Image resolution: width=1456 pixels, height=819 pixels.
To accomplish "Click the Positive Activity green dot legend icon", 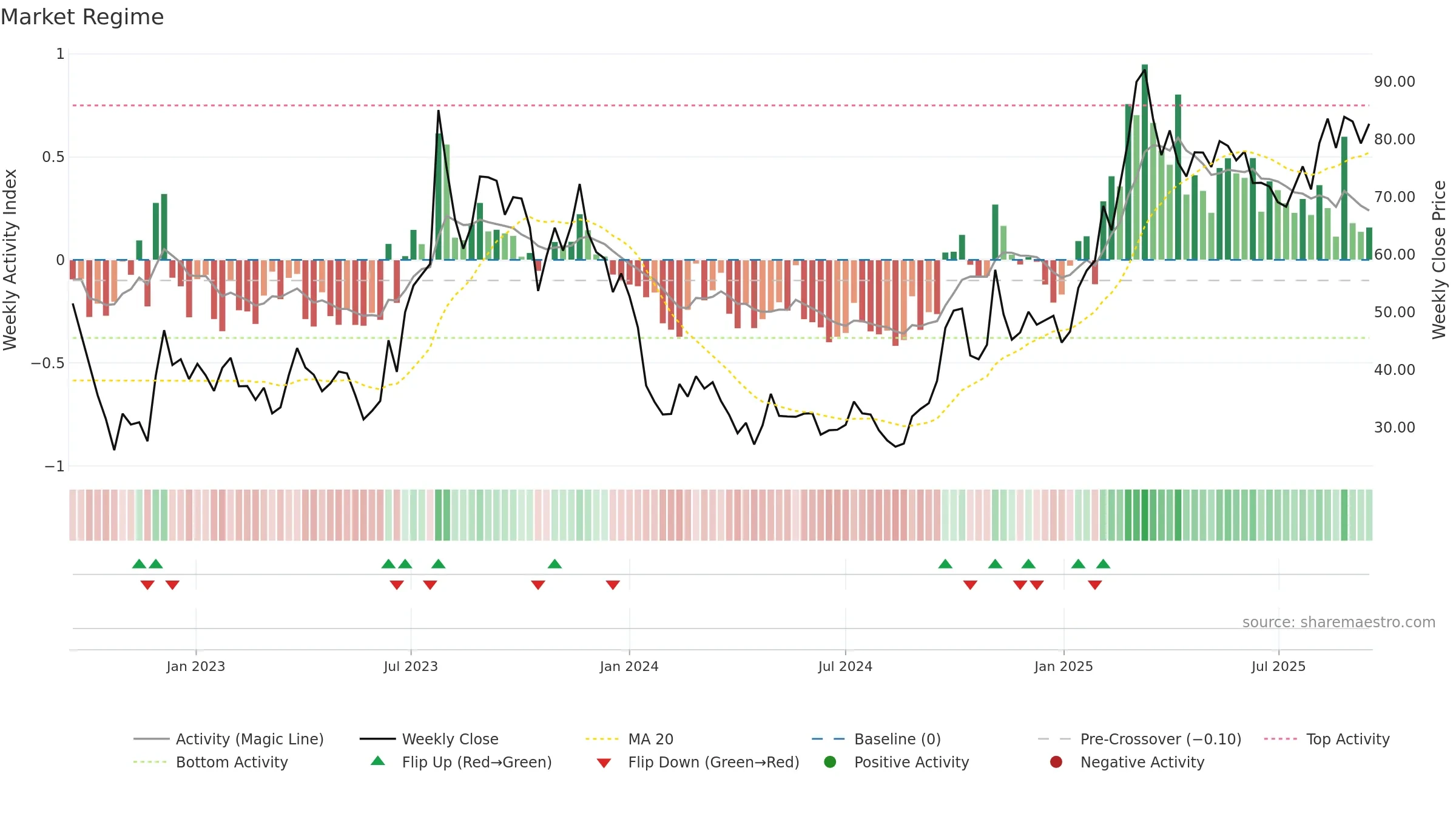I will [831, 762].
